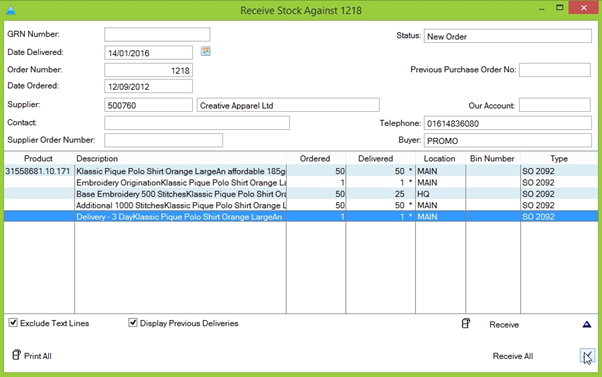Image resolution: width=602 pixels, height=377 pixels.
Task: Click the Telephone field
Action: 508,123
